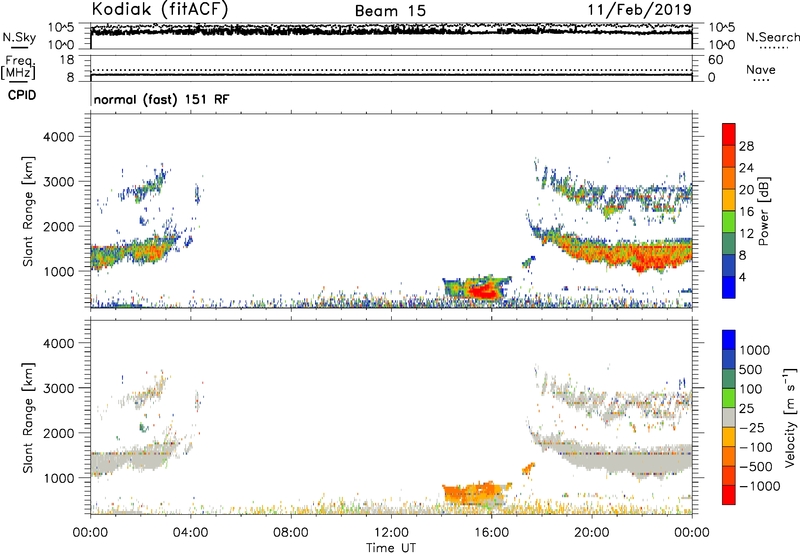The height and width of the screenshot is (554, 800).
Task: Click the 'Freq. [MHz]' axis label
Action: (18, 67)
